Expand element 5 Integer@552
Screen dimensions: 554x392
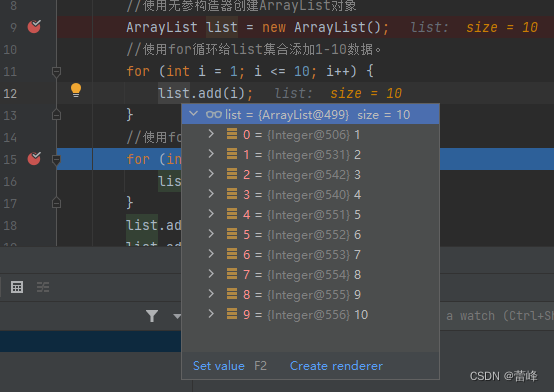pos(211,234)
